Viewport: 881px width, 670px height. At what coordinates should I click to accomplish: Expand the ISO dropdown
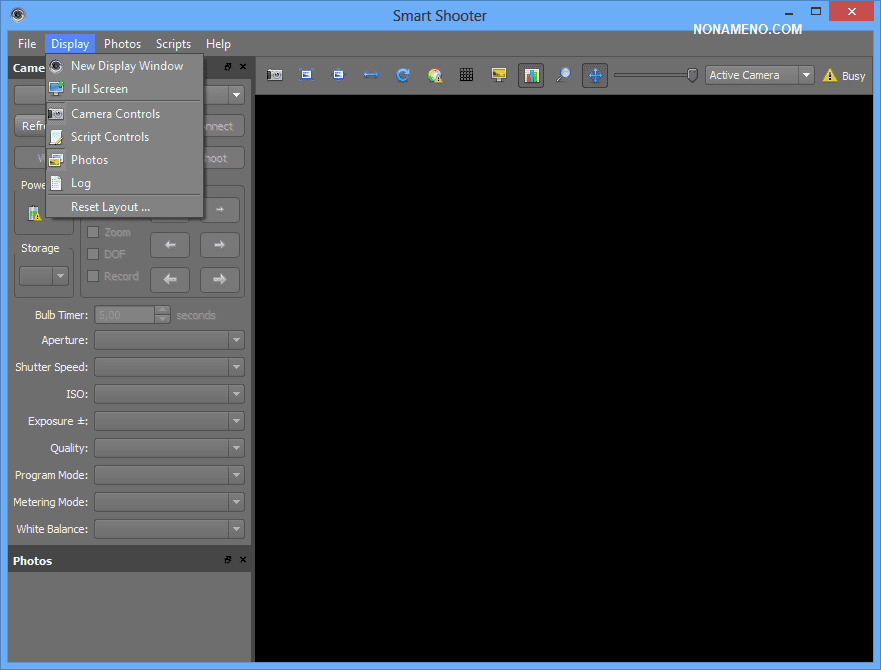click(169, 394)
